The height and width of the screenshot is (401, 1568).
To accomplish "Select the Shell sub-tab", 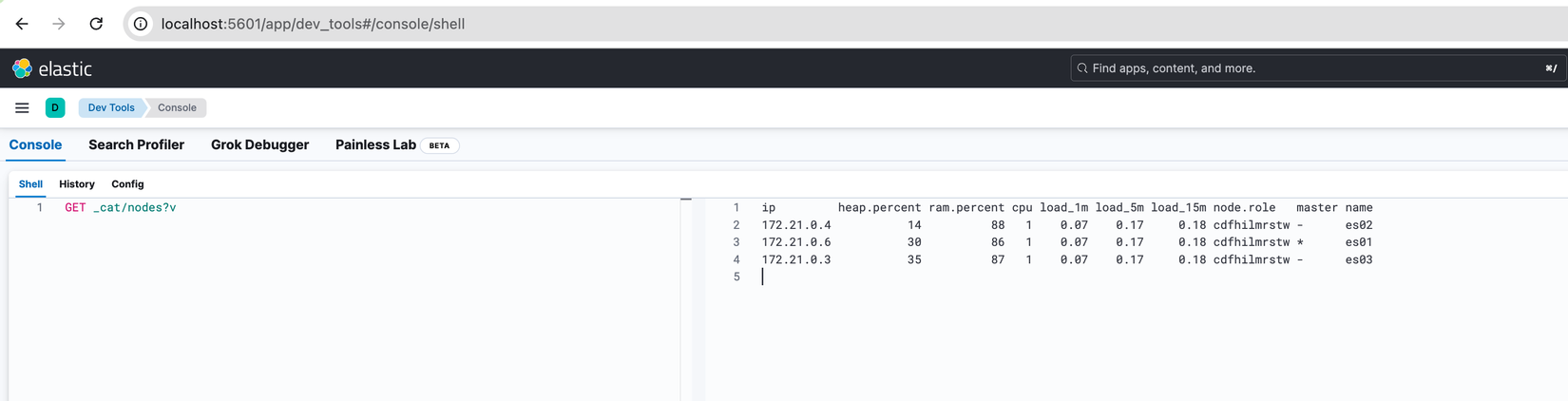I will 30,184.
